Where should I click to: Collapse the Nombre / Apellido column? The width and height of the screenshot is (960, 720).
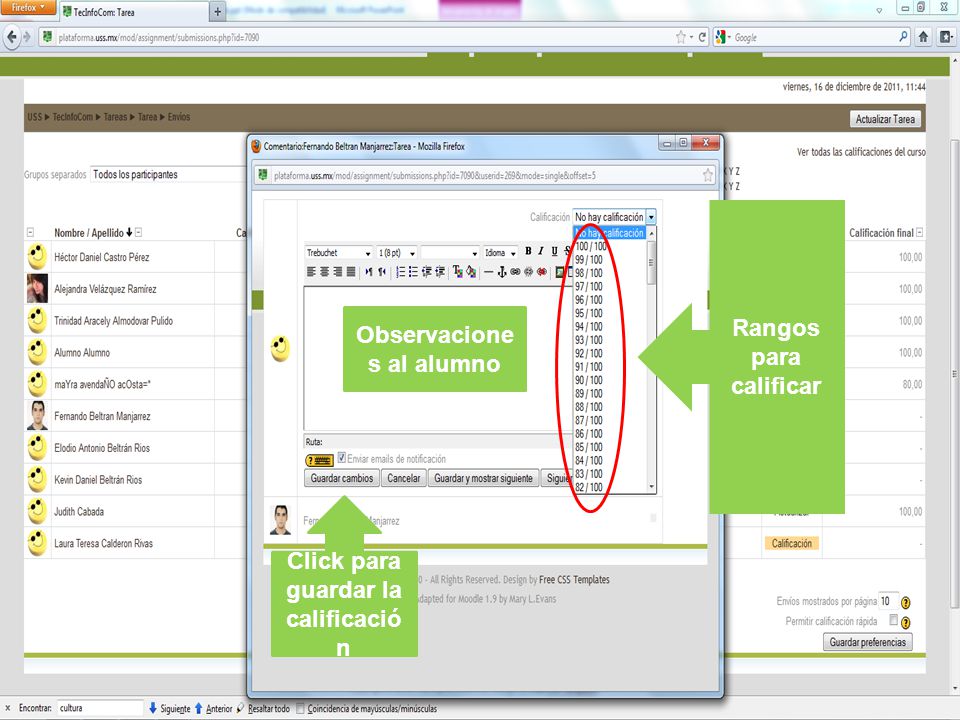tap(138, 232)
